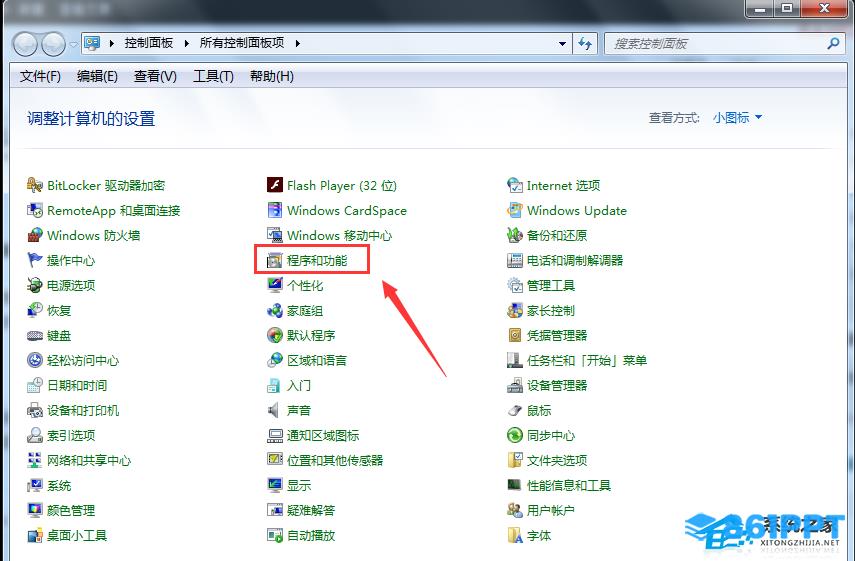This screenshot has height=561, width=855.
Task: Click the 轻松访问中心 icon
Action: coord(35,360)
